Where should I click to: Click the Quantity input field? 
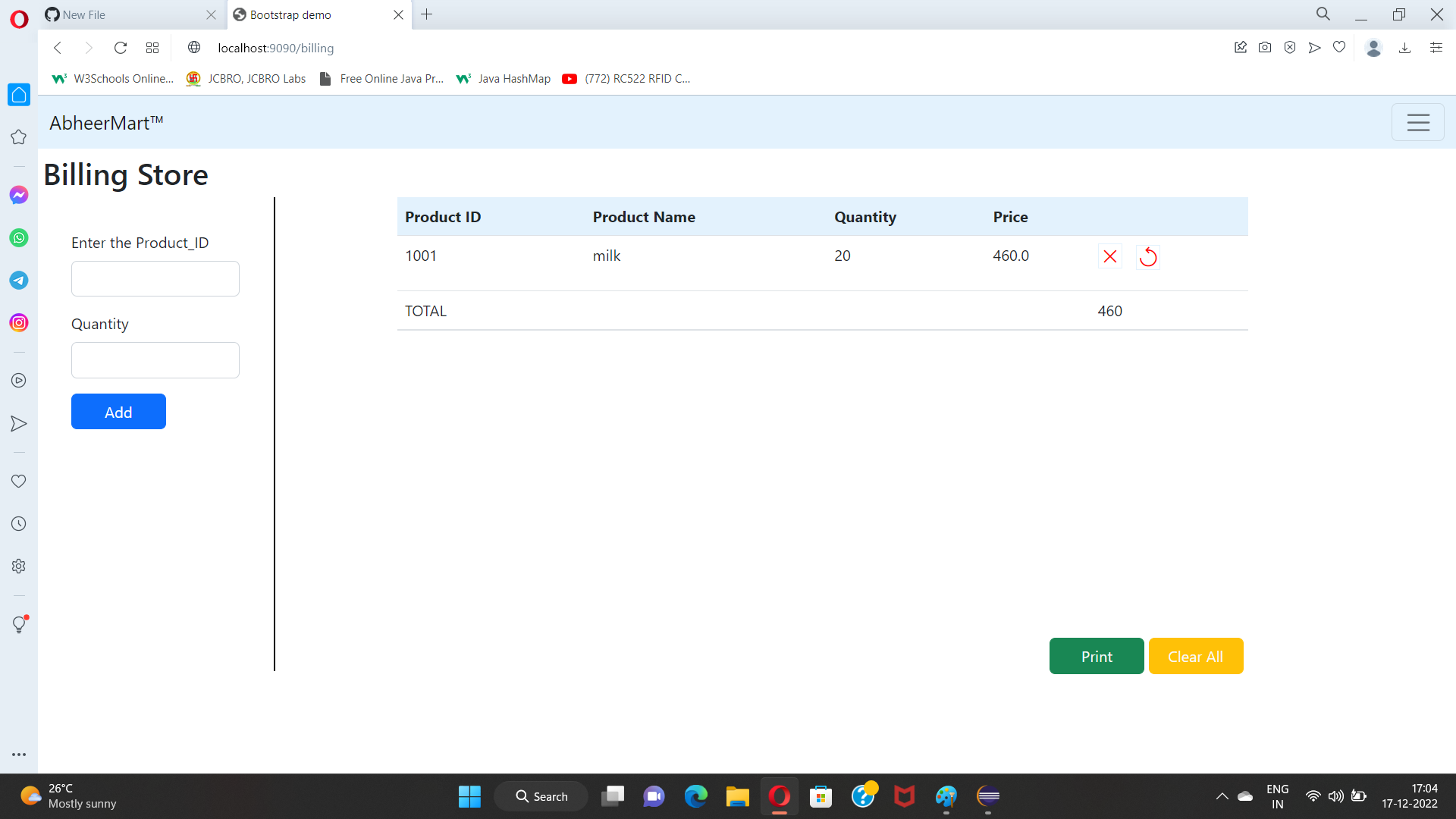coord(155,359)
